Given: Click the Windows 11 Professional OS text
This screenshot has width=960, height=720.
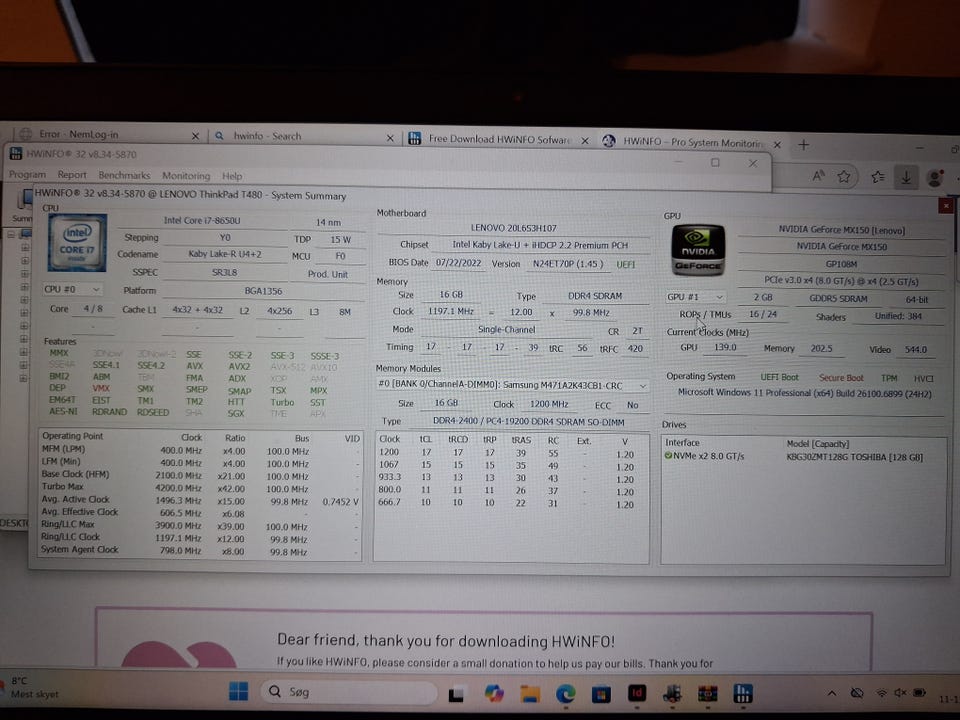Looking at the screenshot, I should (x=804, y=394).
